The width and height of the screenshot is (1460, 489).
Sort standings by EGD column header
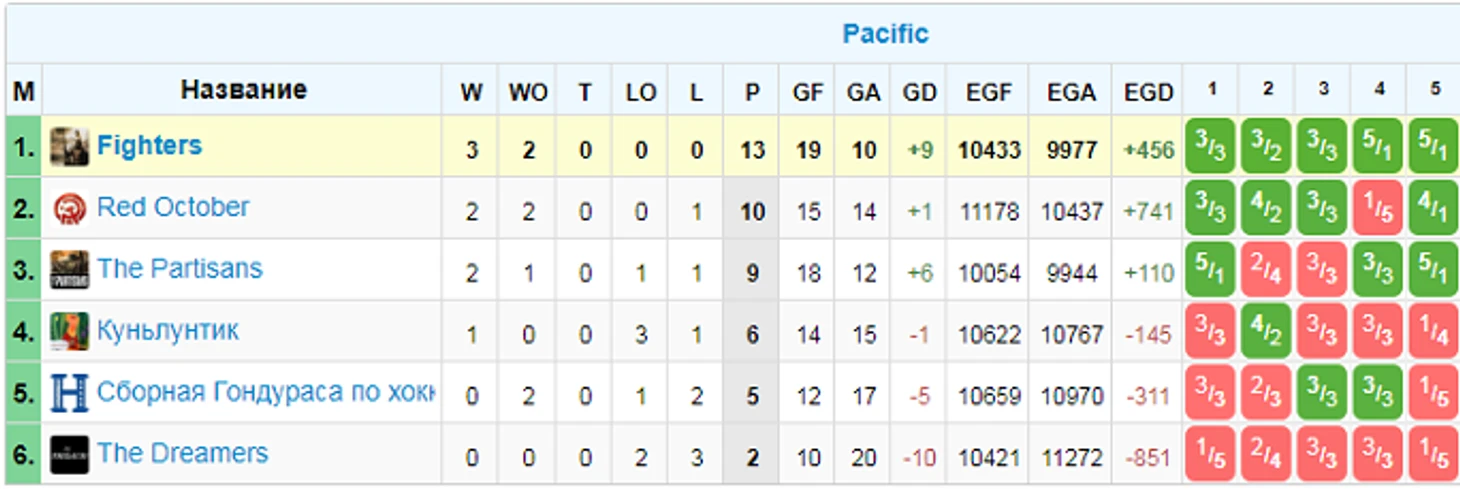pyautogui.click(x=1148, y=93)
